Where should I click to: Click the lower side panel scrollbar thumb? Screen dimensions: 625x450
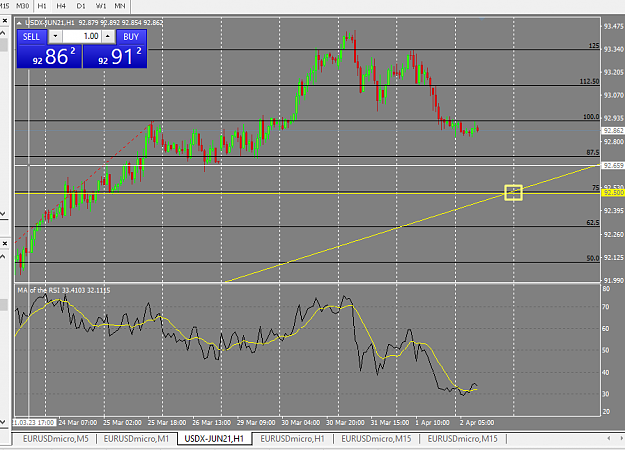pyautogui.click(x=4, y=305)
